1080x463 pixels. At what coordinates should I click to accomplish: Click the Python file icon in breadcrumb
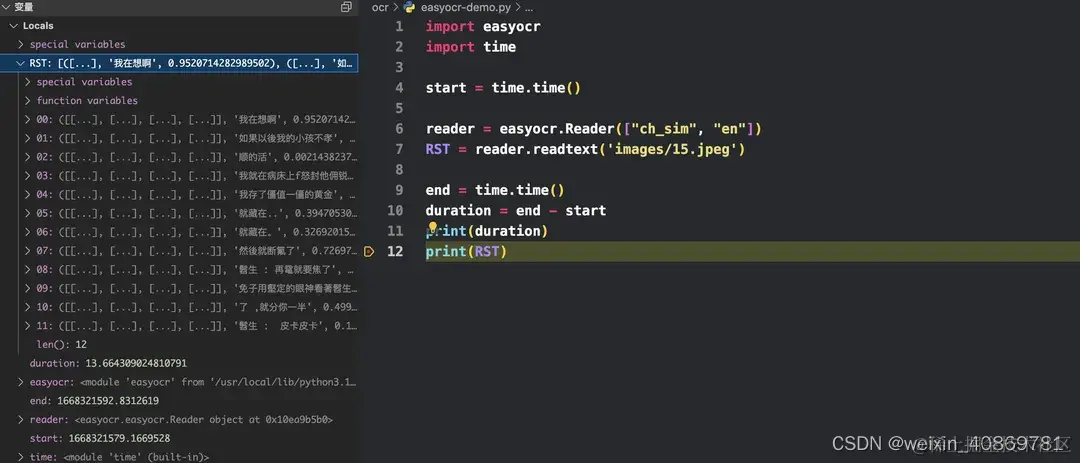[x=410, y=7]
